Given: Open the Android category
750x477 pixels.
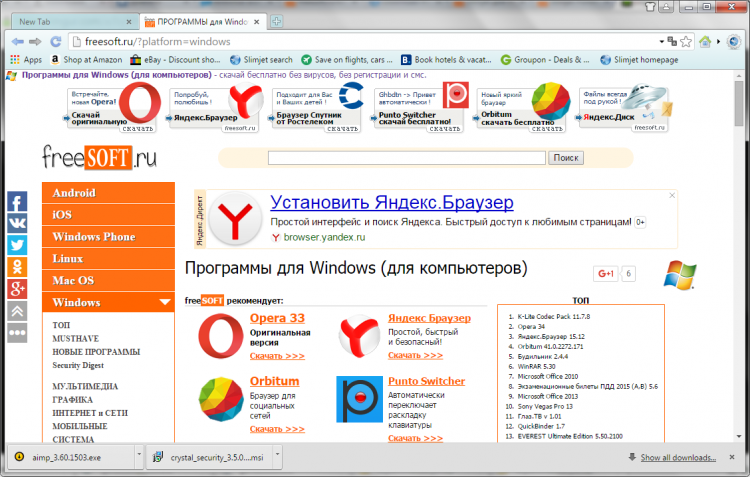Looking at the screenshot, I should pyautogui.click(x=109, y=193).
